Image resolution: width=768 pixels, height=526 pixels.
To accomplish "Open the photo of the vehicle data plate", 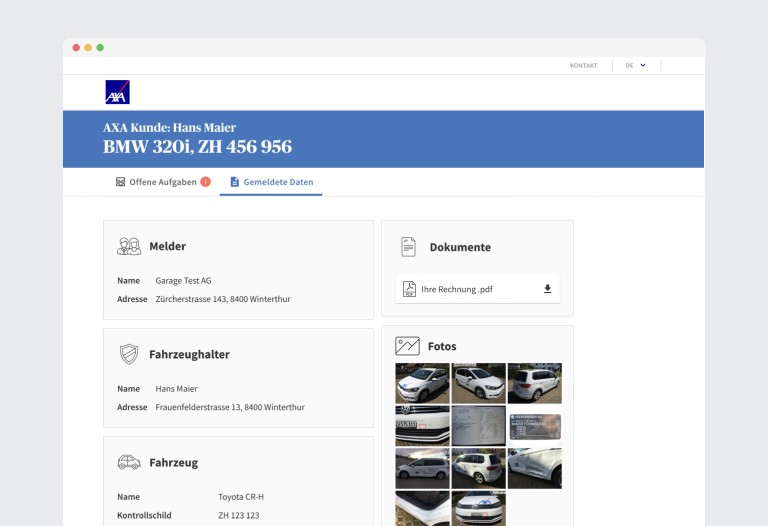I will tap(535, 426).
